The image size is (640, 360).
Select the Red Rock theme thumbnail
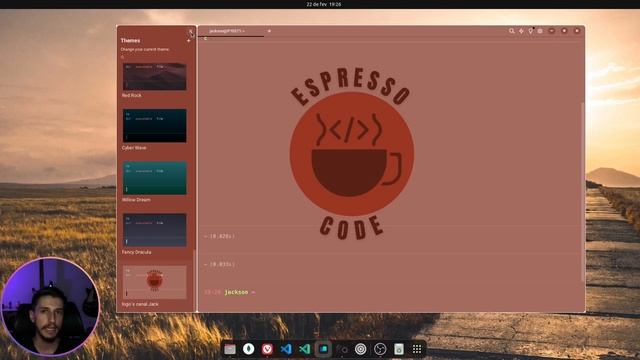point(155,76)
